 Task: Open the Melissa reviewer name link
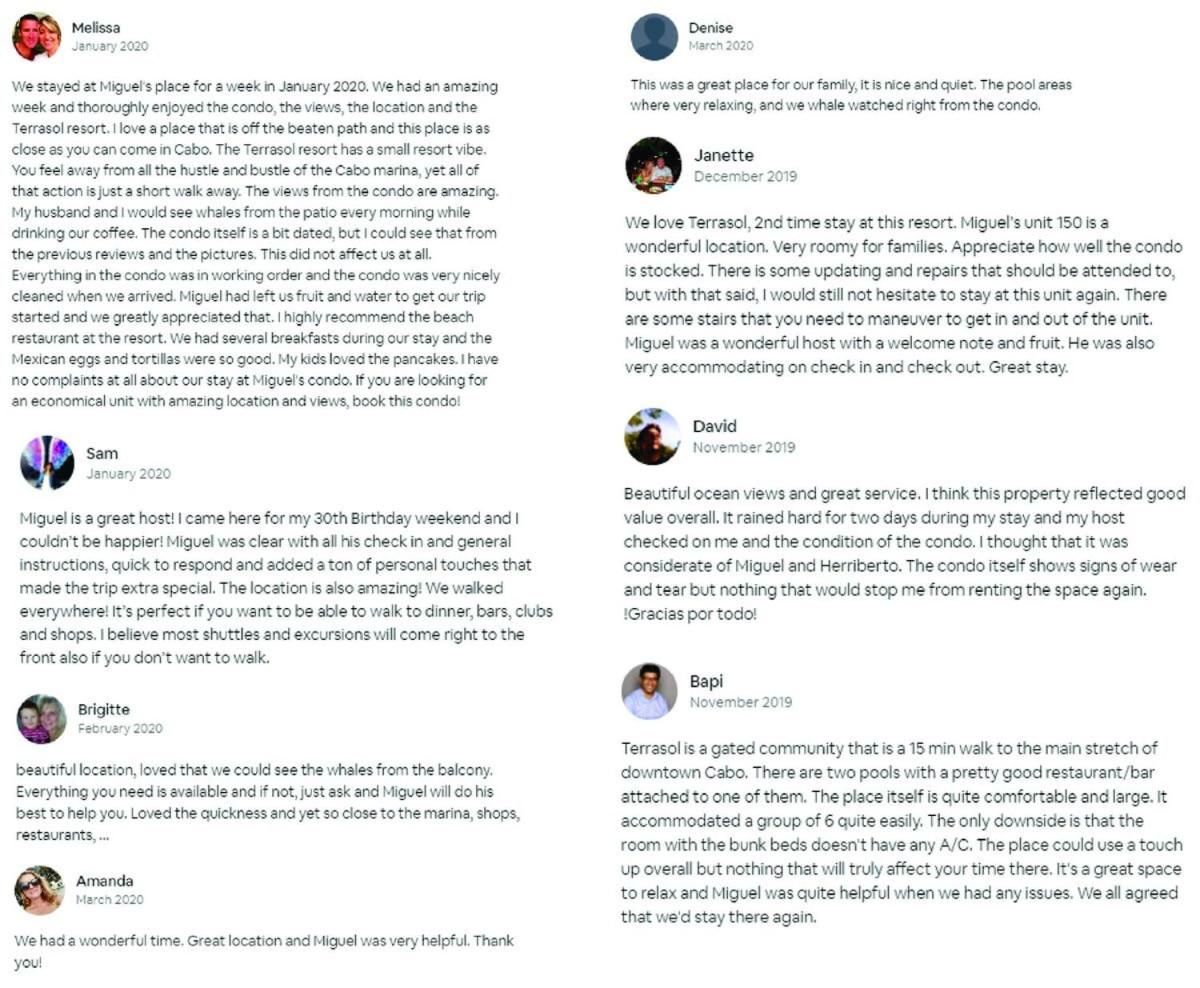point(96,28)
